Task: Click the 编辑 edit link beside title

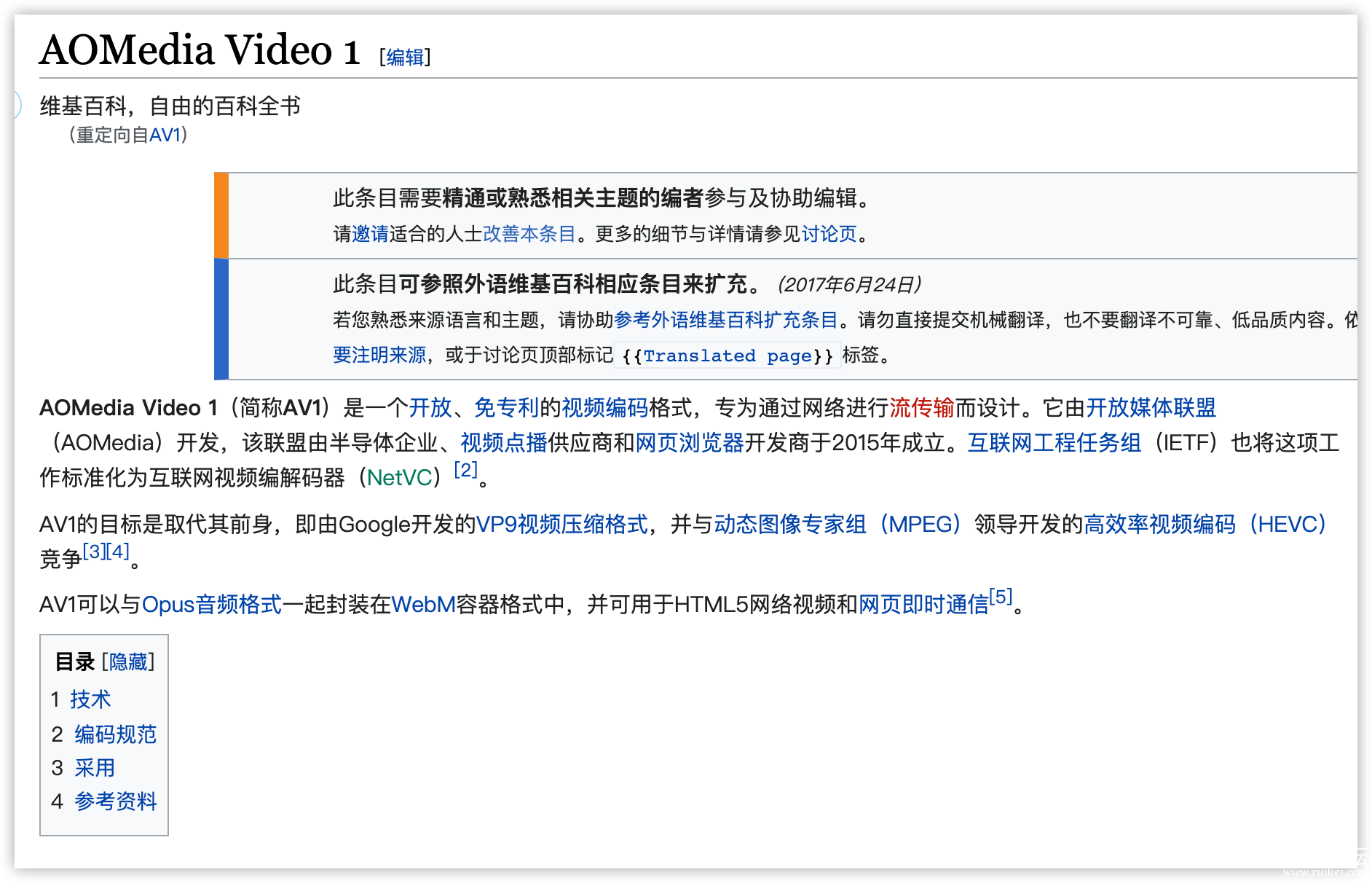Action: coord(406,57)
